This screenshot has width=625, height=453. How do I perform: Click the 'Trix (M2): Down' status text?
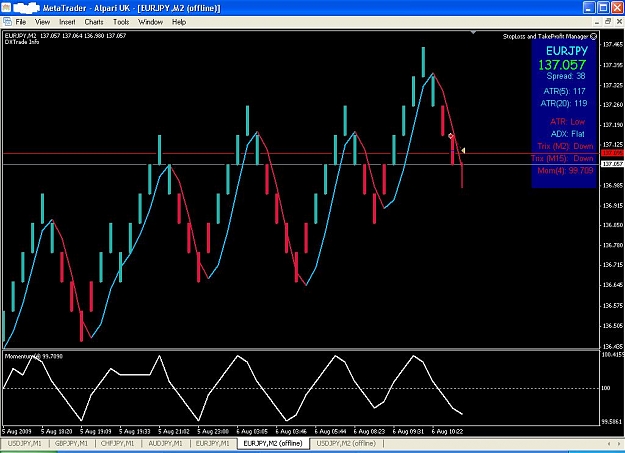565,146
